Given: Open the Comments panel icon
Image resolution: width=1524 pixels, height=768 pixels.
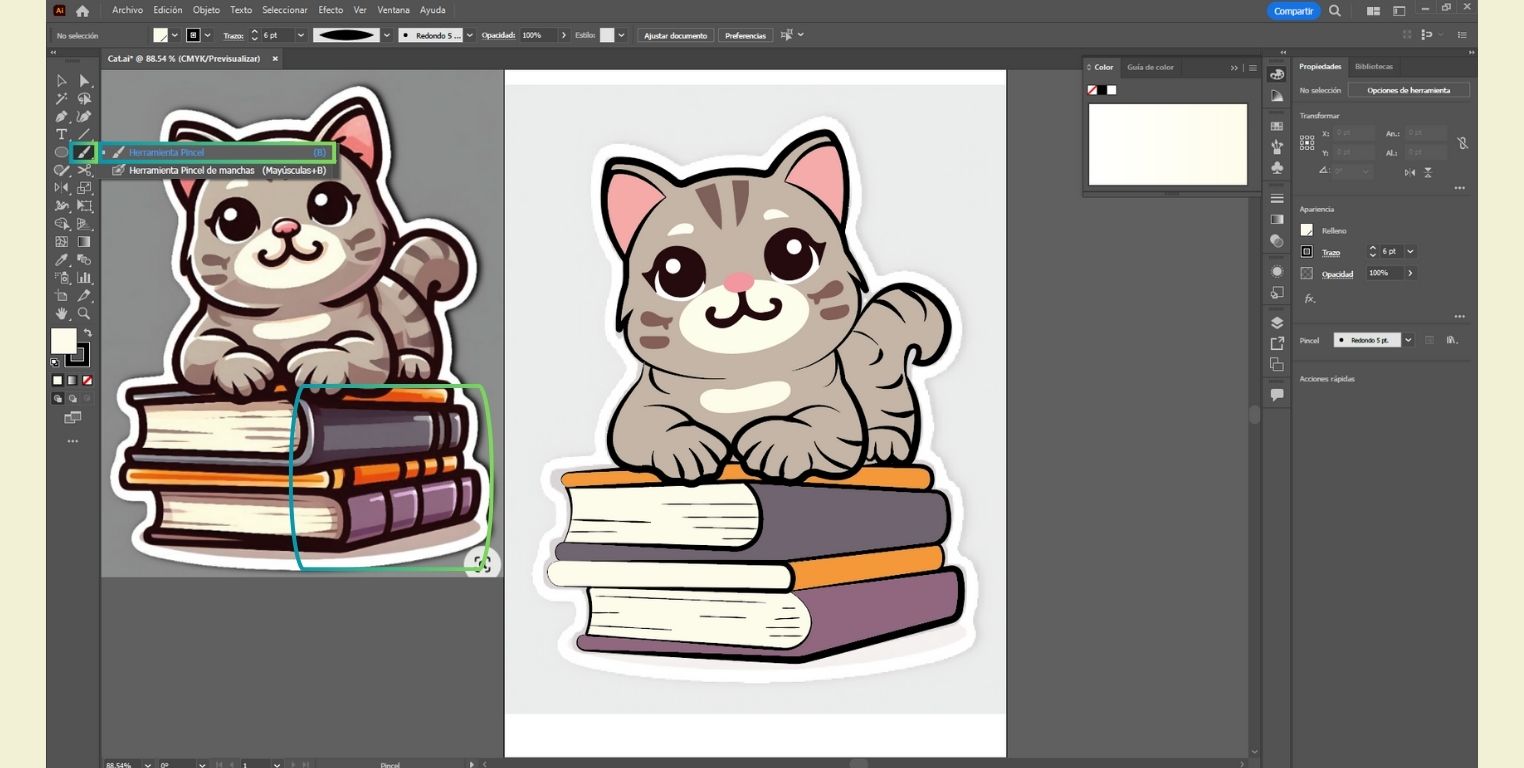Looking at the screenshot, I should tap(1277, 395).
